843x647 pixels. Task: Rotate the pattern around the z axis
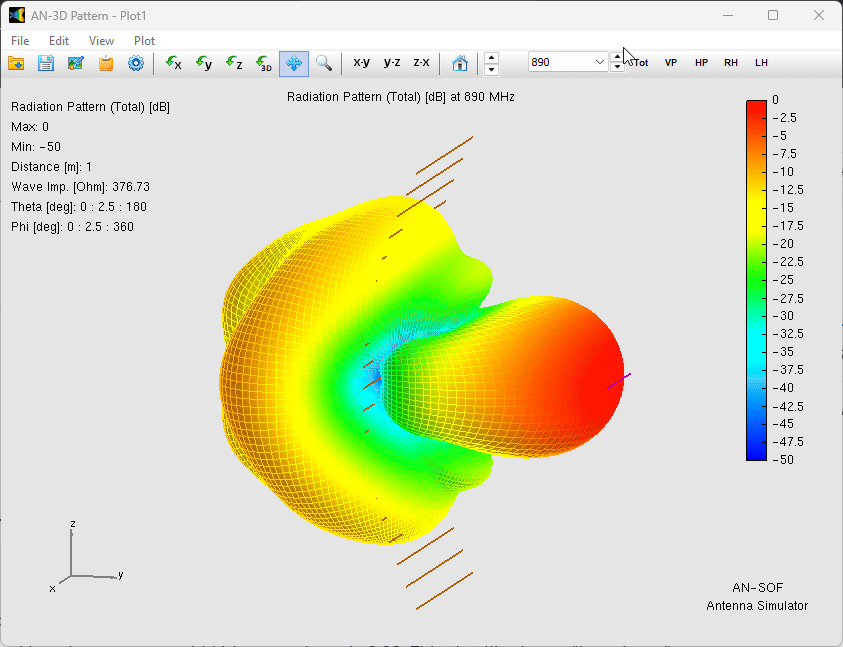pyautogui.click(x=234, y=63)
